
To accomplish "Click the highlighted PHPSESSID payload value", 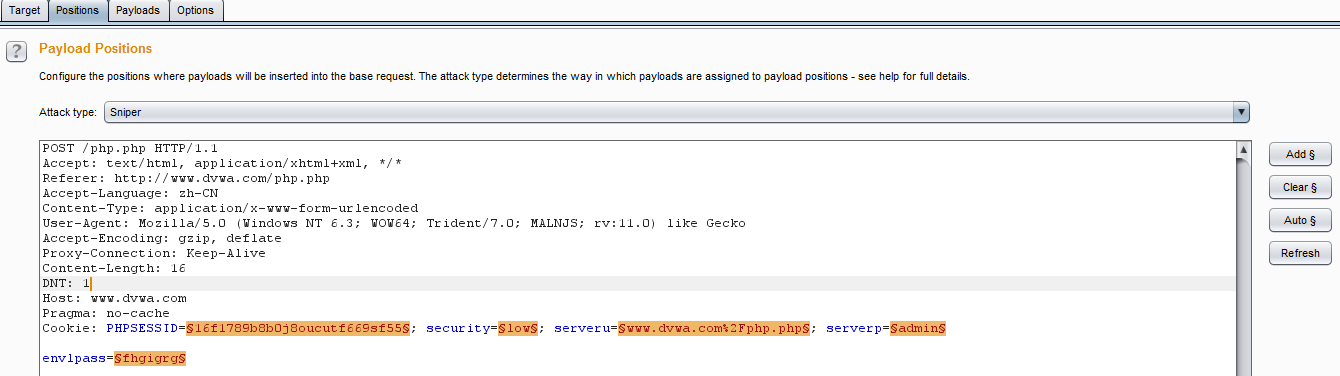I will (298, 328).
